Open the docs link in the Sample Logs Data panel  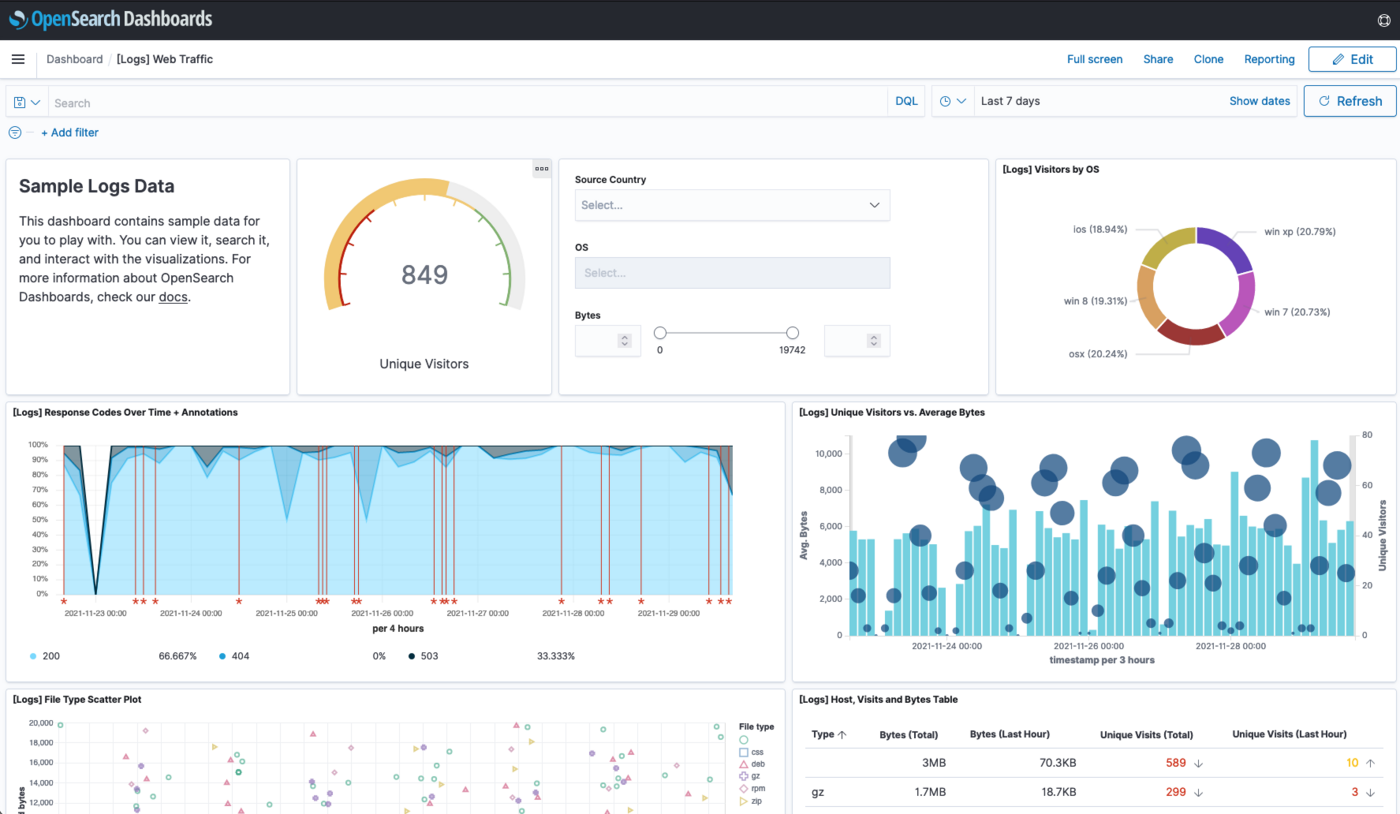pyautogui.click(x=172, y=297)
